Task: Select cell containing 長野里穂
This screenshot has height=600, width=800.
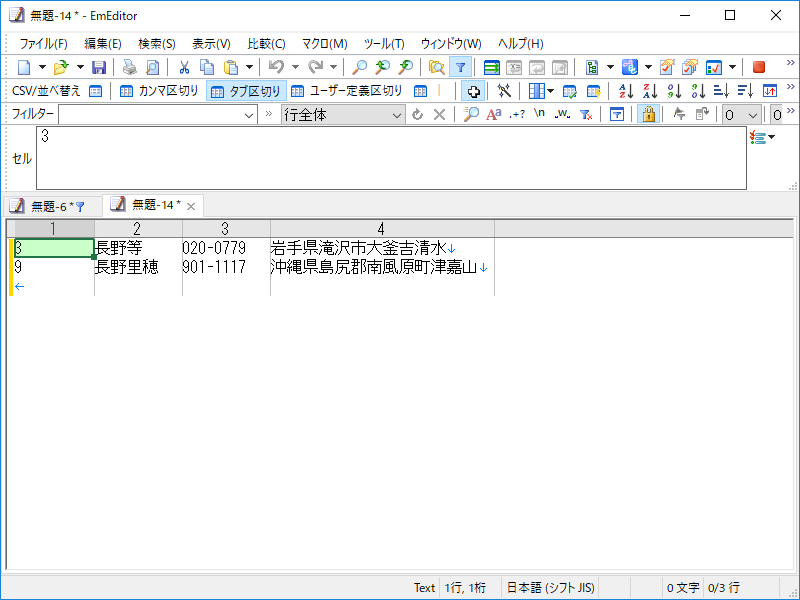Action: coord(138,267)
